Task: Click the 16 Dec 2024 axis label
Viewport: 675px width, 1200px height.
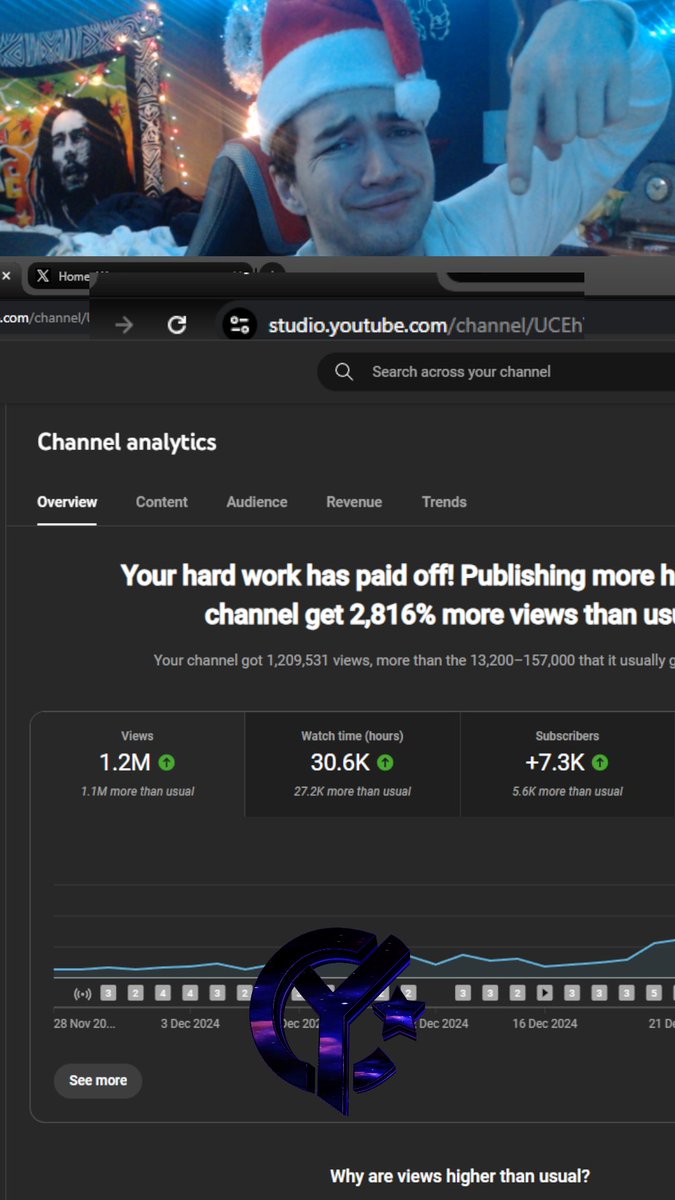Action: 545,1024
